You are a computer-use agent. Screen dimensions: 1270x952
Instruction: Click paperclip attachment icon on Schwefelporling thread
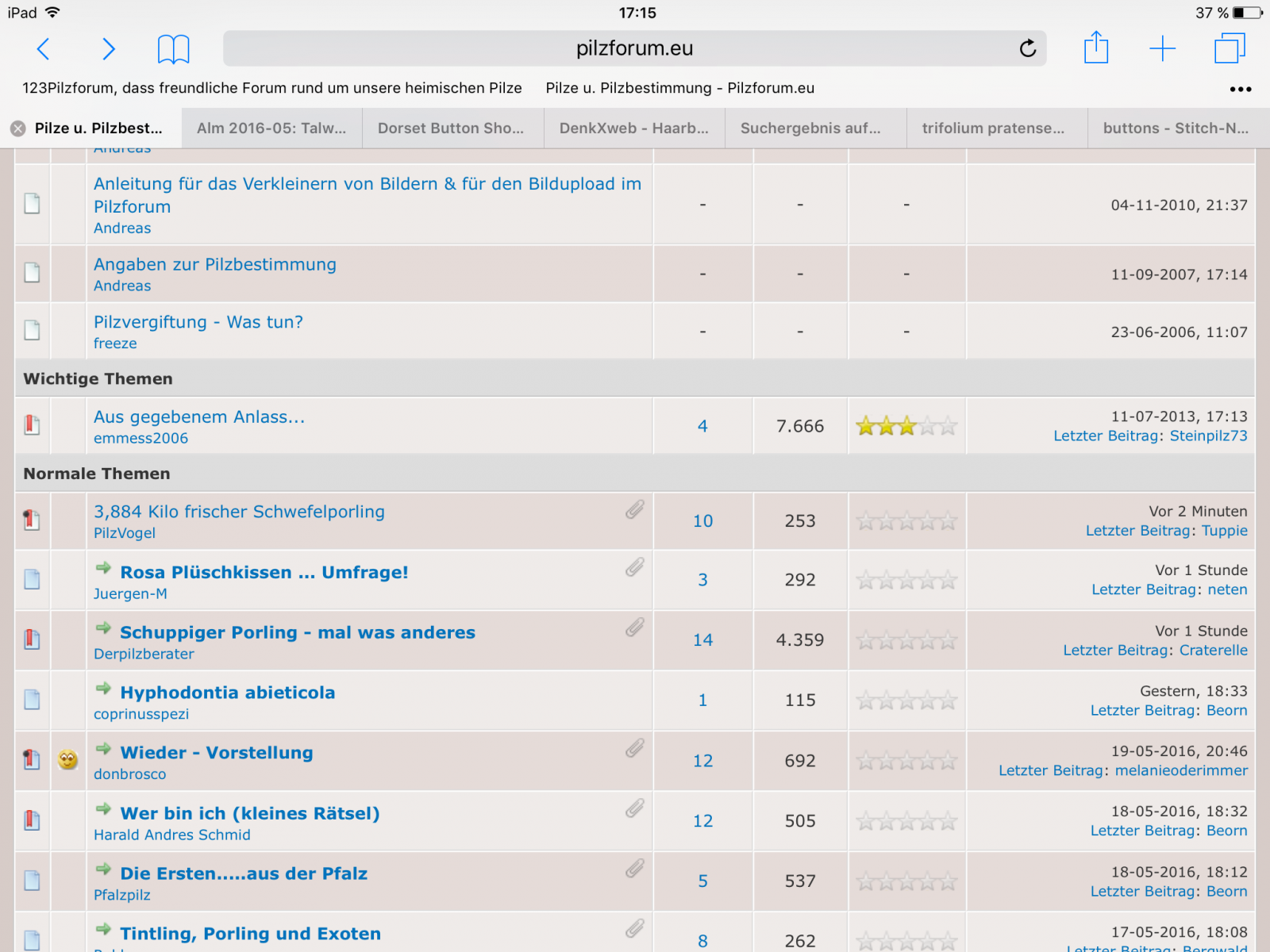pyautogui.click(x=634, y=509)
